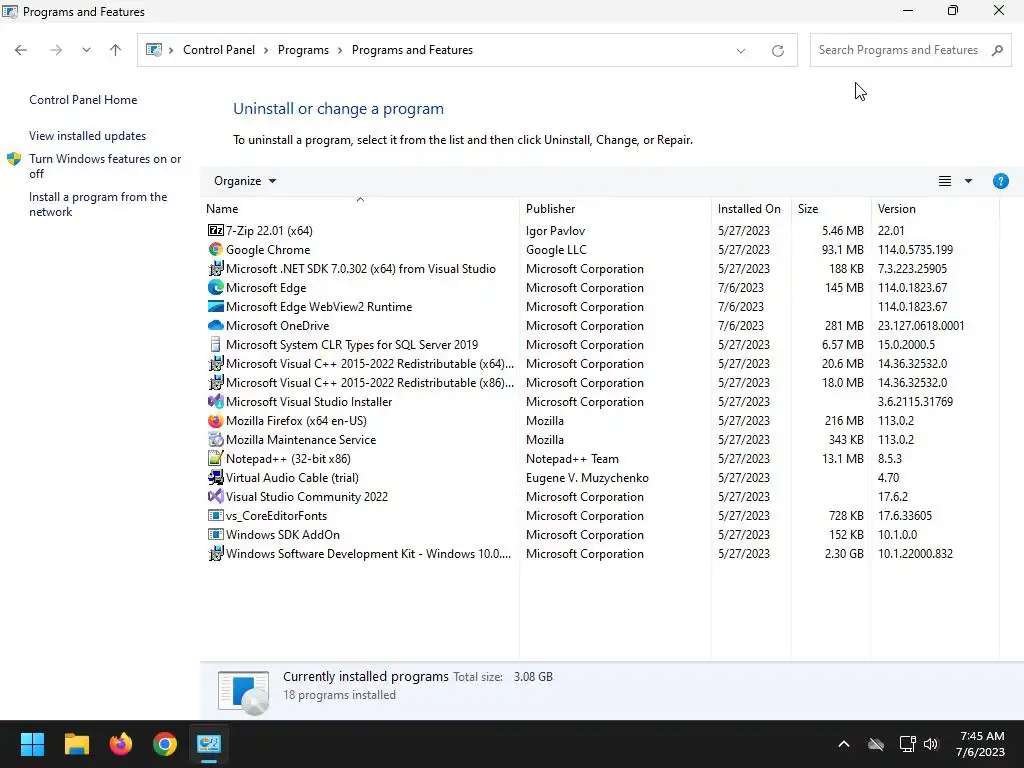Viewport: 1024px width, 768px height.
Task: Click version 114.0.5735.199 cell
Action: 915,249
